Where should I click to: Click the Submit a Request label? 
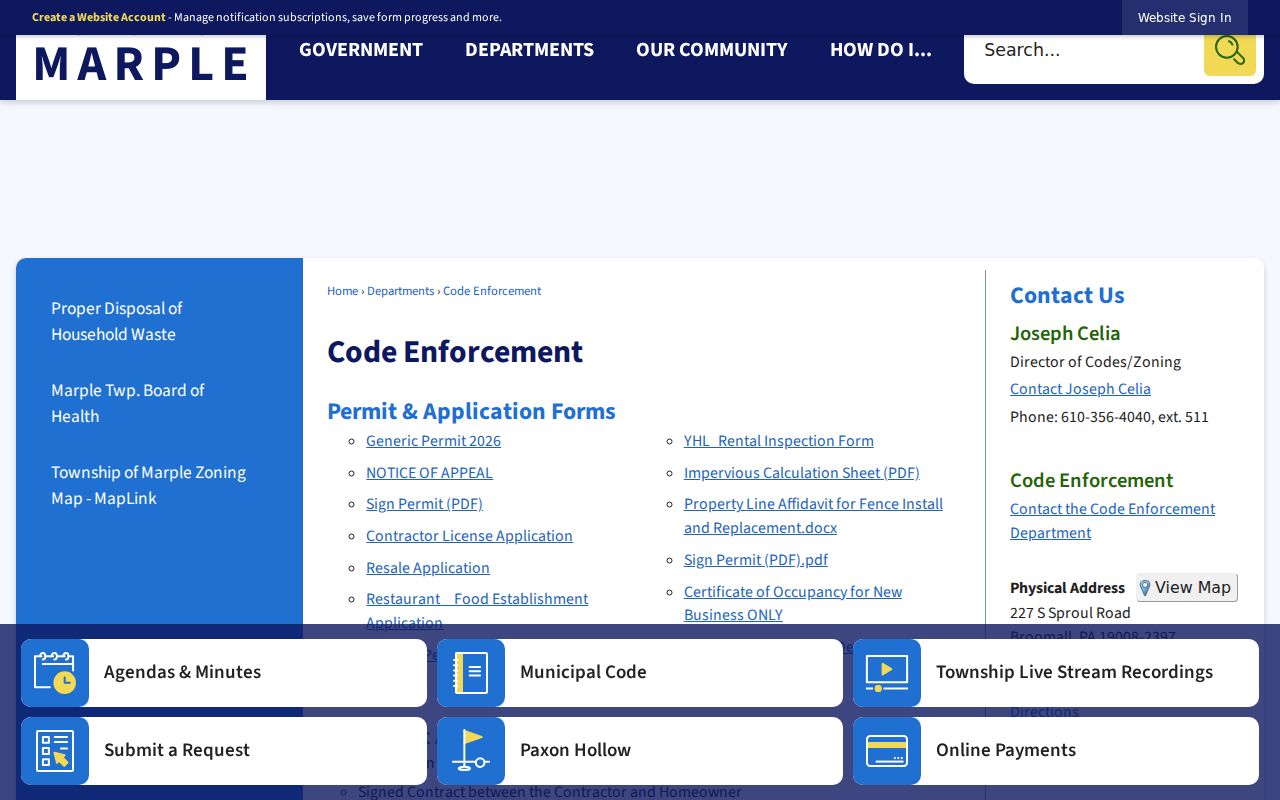point(177,751)
